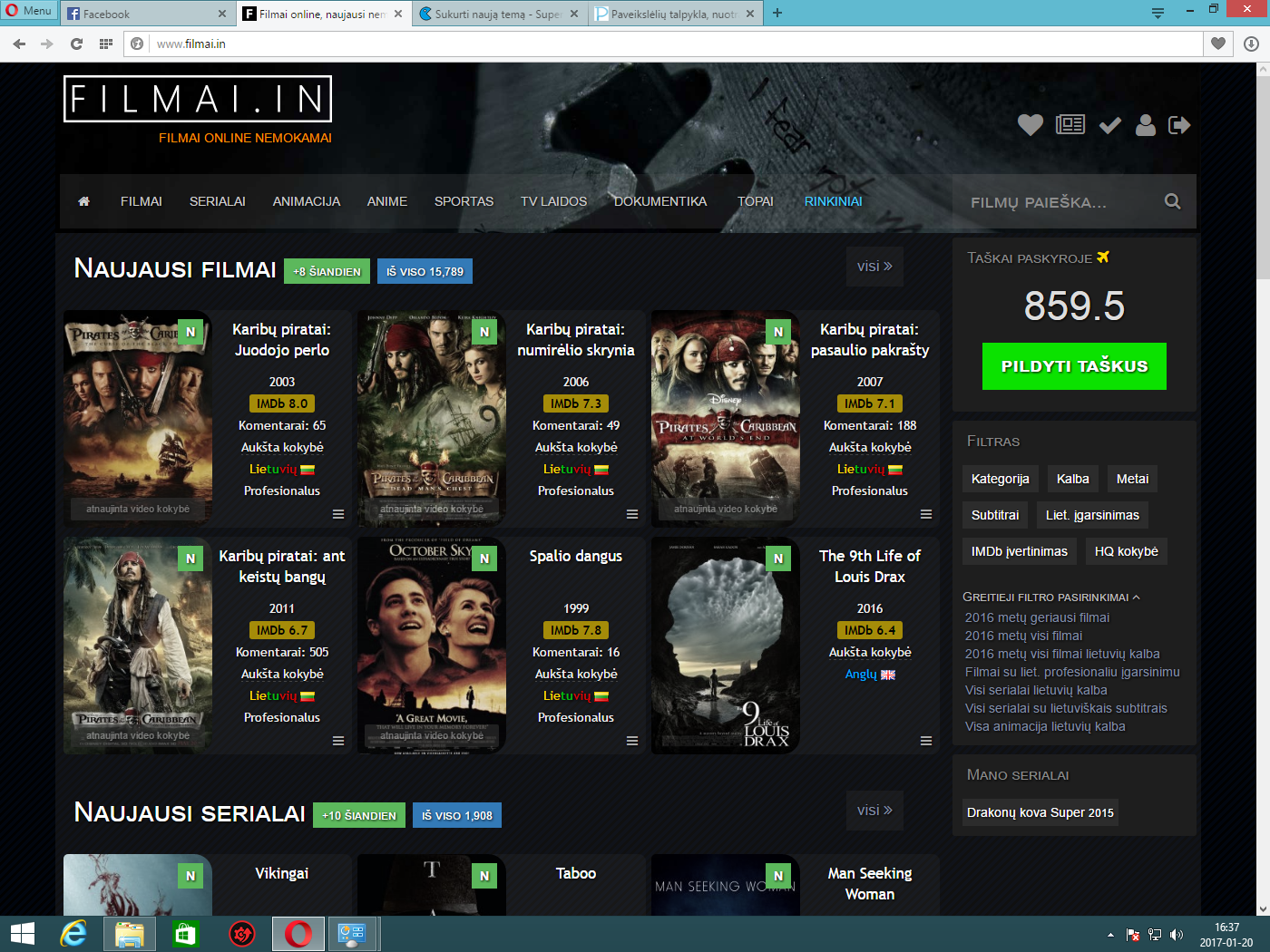Open new browser tab
This screenshot has height=952, width=1270.
pyautogui.click(x=777, y=14)
